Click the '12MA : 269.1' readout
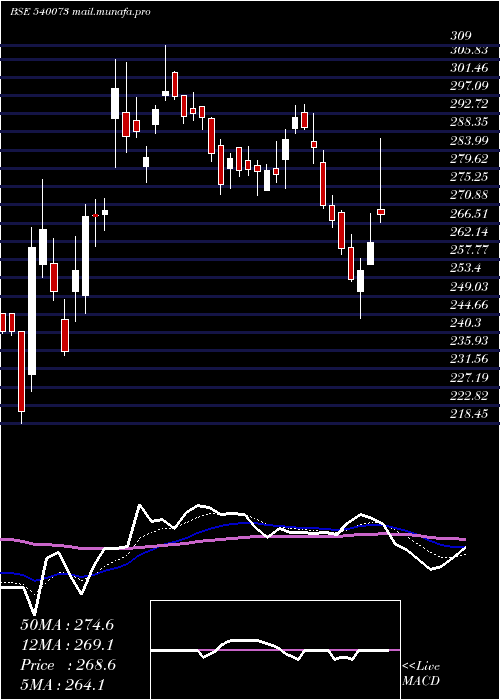 [x=67, y=645]
